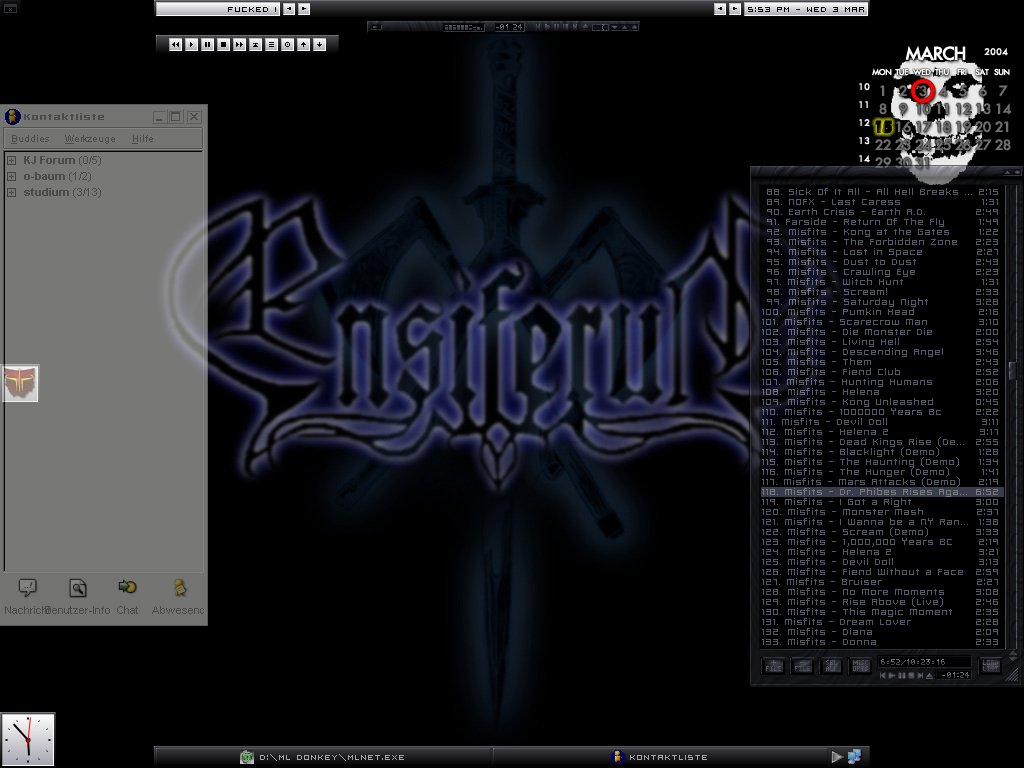Click the circled day 3 on the calendar
Screen dimensions: 1024x768
pyautogui.click(x=922, y=91)
